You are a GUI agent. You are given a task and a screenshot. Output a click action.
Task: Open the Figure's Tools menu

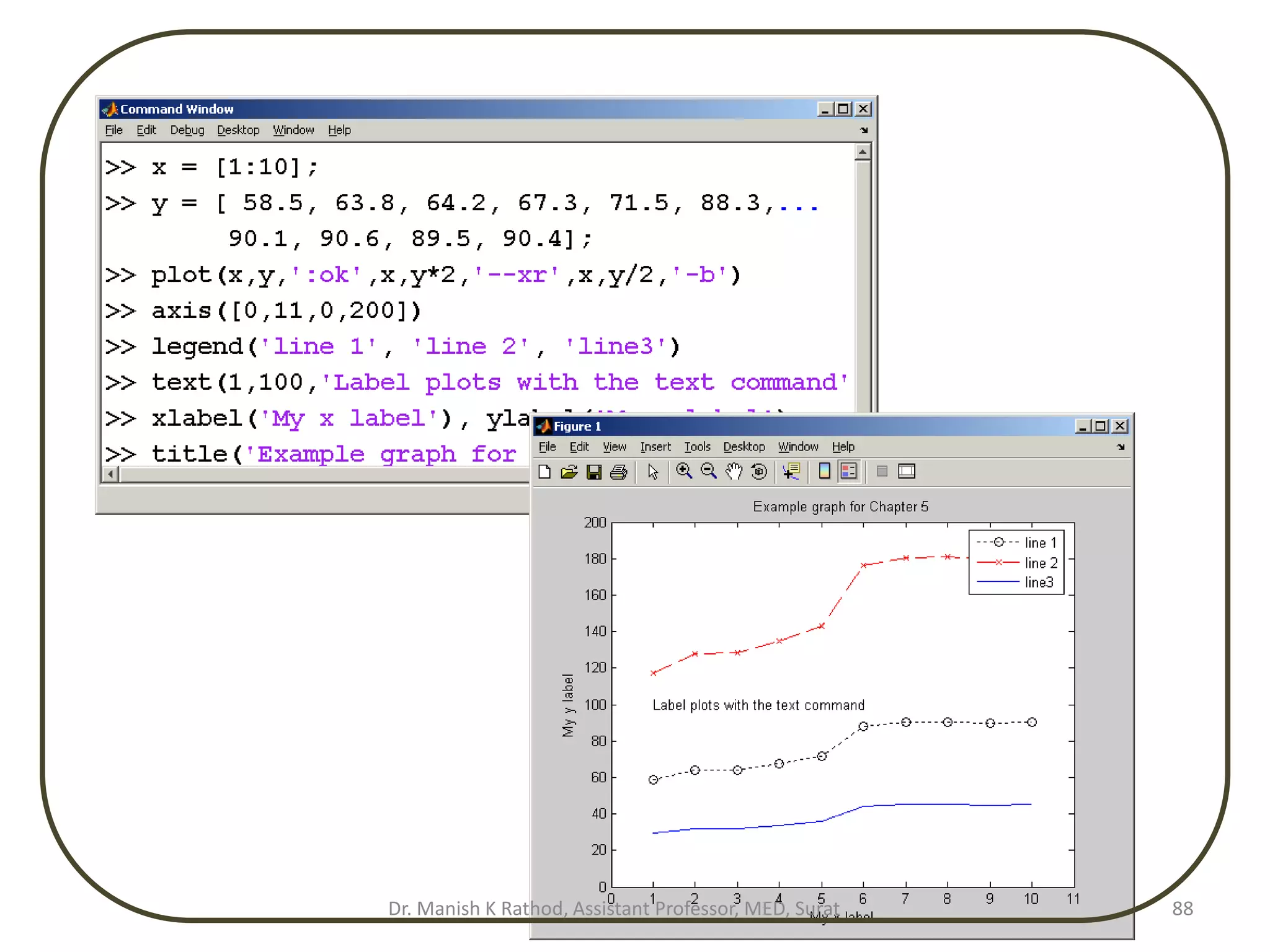click(x=697, y=447)
